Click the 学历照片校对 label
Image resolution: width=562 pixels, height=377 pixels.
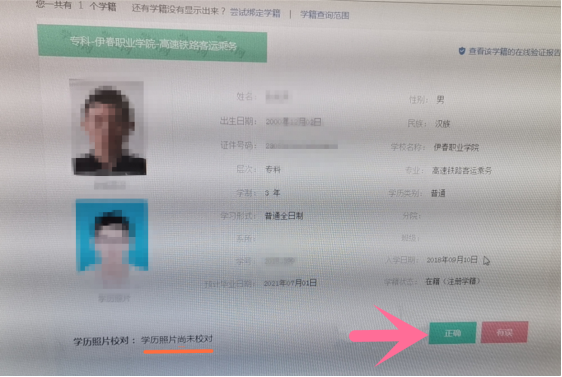click(x=104, y=341)
